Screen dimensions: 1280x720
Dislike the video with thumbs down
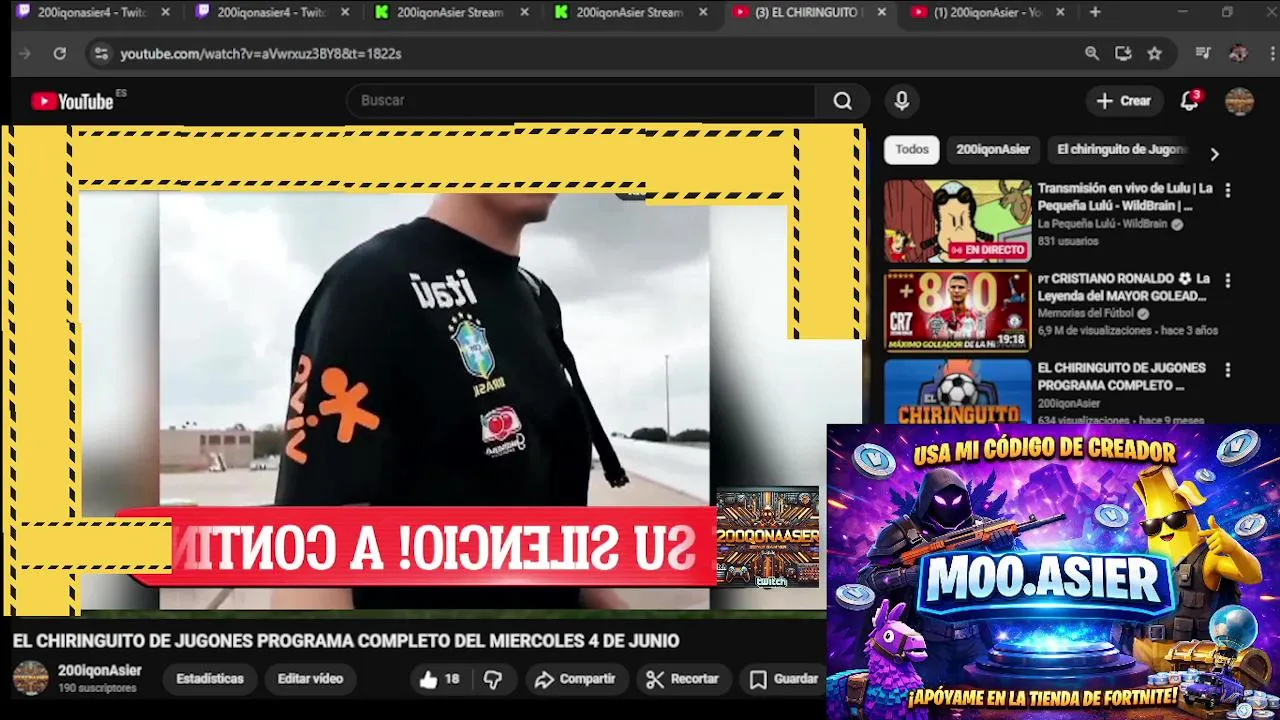coord(493,679)
